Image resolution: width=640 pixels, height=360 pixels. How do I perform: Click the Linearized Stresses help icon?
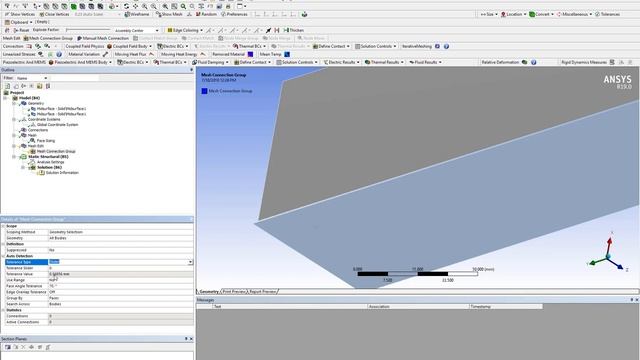59,54
